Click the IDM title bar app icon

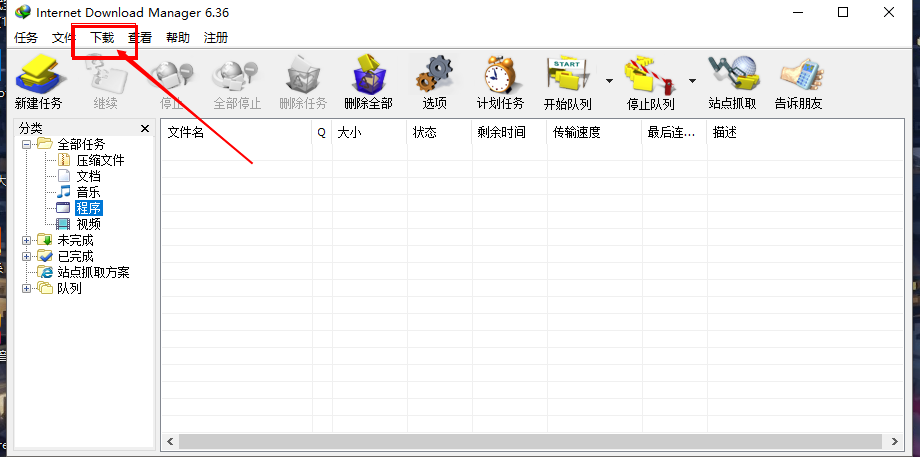click(23, 12)
